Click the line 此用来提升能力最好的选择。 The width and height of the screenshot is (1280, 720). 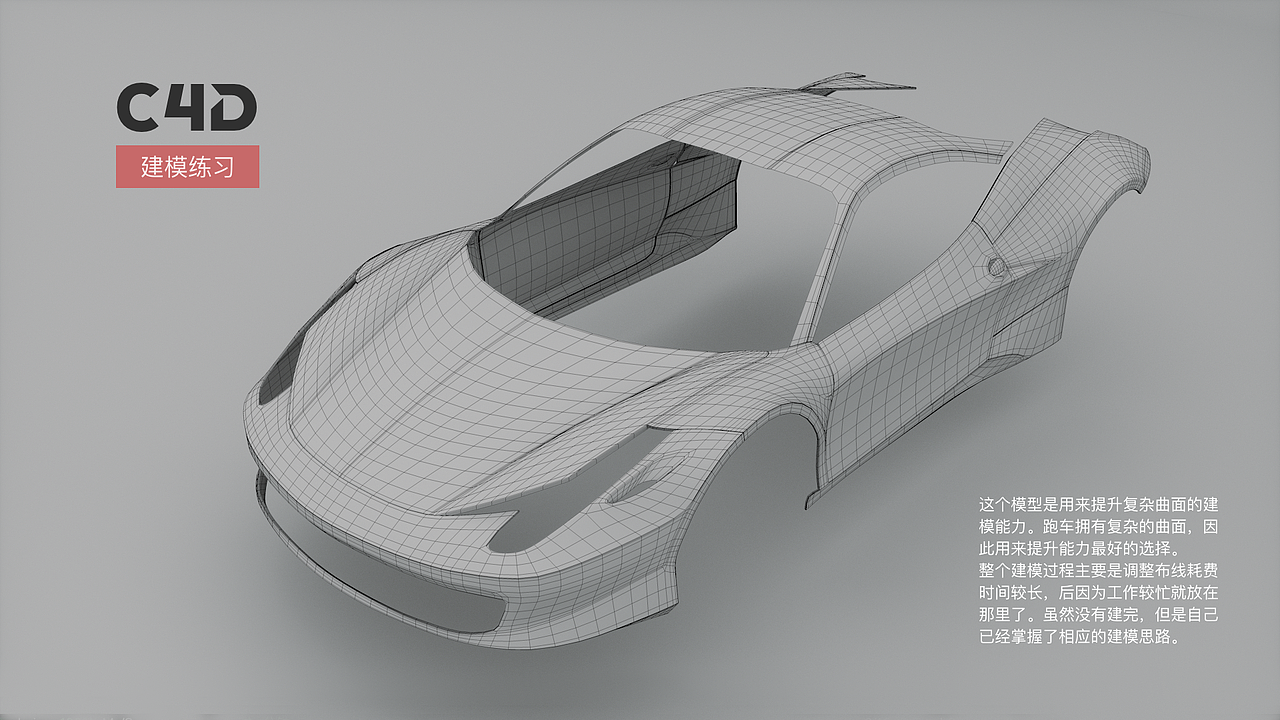(x=1081, y=548)
